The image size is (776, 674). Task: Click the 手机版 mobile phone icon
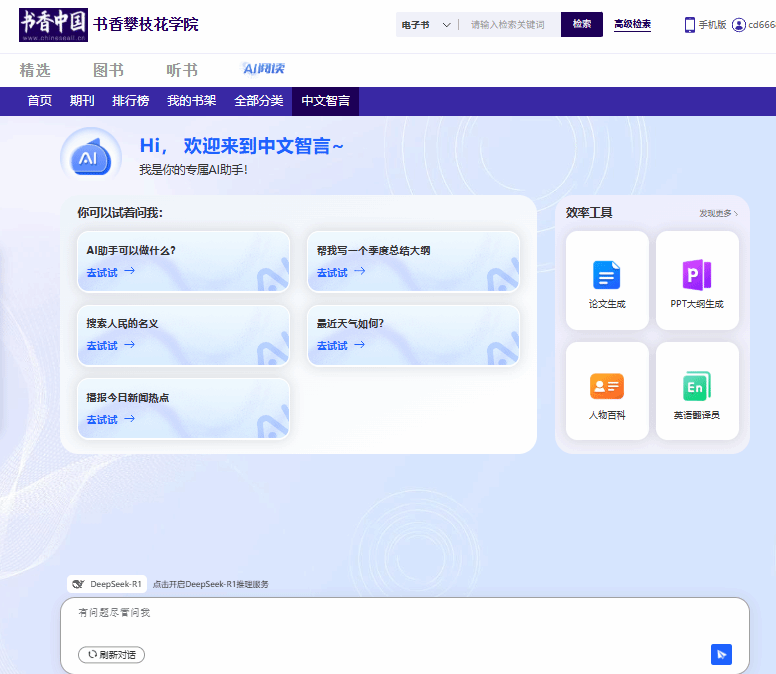coord(690,25)
